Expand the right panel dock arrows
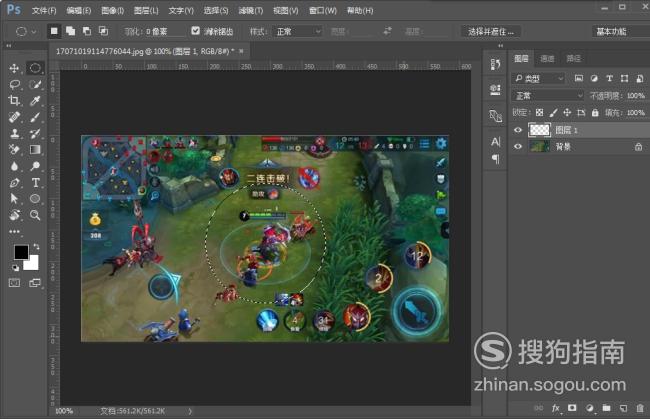This screenshot has height=419, width=650. pyautogui.click(x=500, y=46)
